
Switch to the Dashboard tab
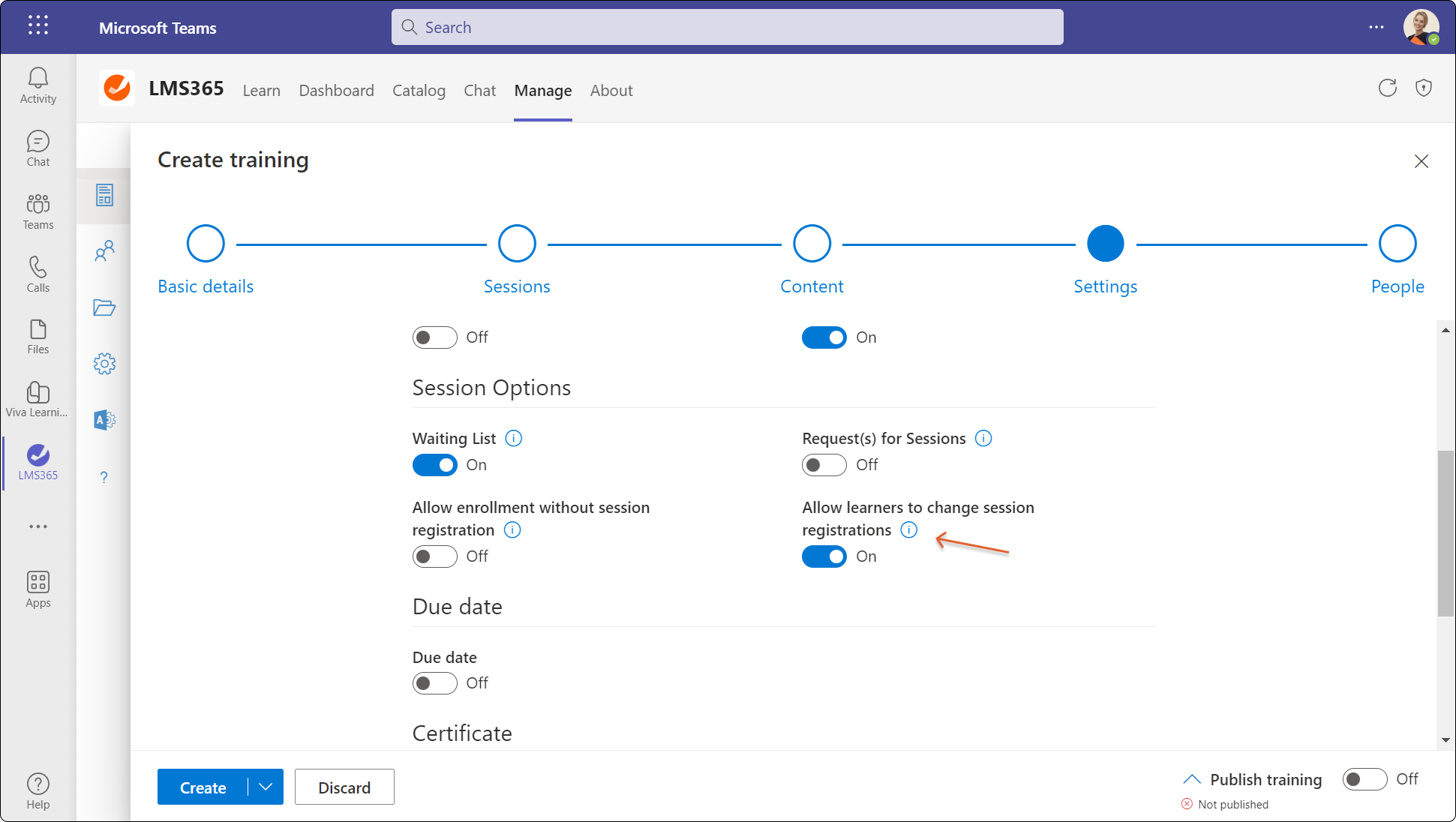click(x=337, y=91)
